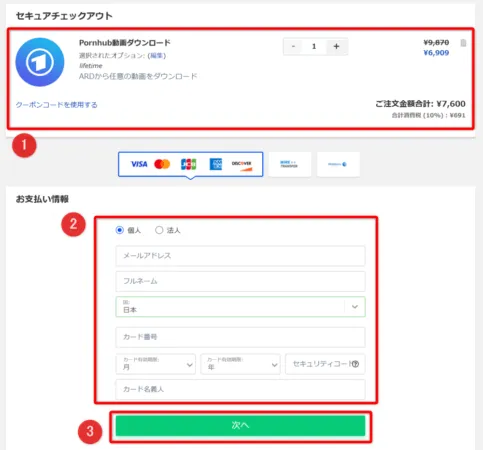The image size is (483, 450).
Task: Click the security code help icon
Action: (x=355, y=364)
